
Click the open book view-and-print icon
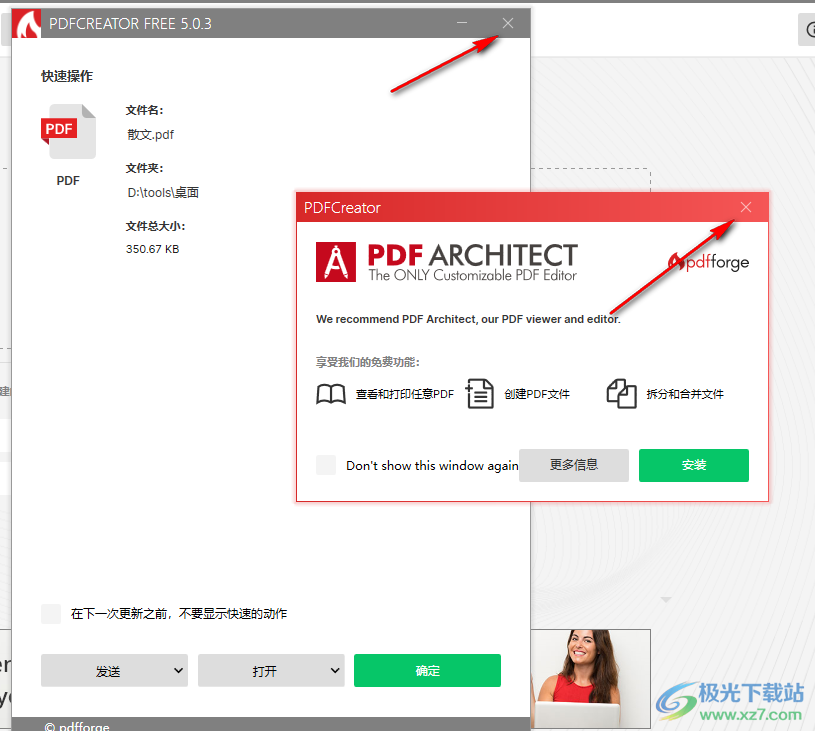pyautogui.click(x=331, y=394)
